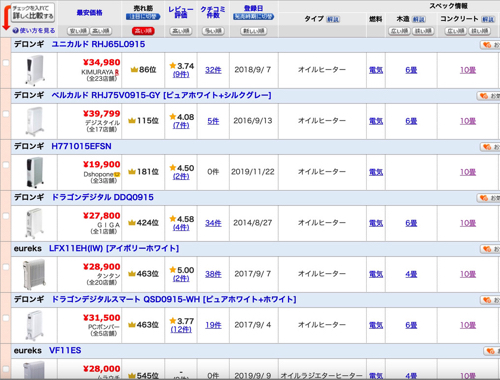Tick checkbox for eureks VF11ES row
The height and width of the screenshot is (380, 500).
coord(6,369)
